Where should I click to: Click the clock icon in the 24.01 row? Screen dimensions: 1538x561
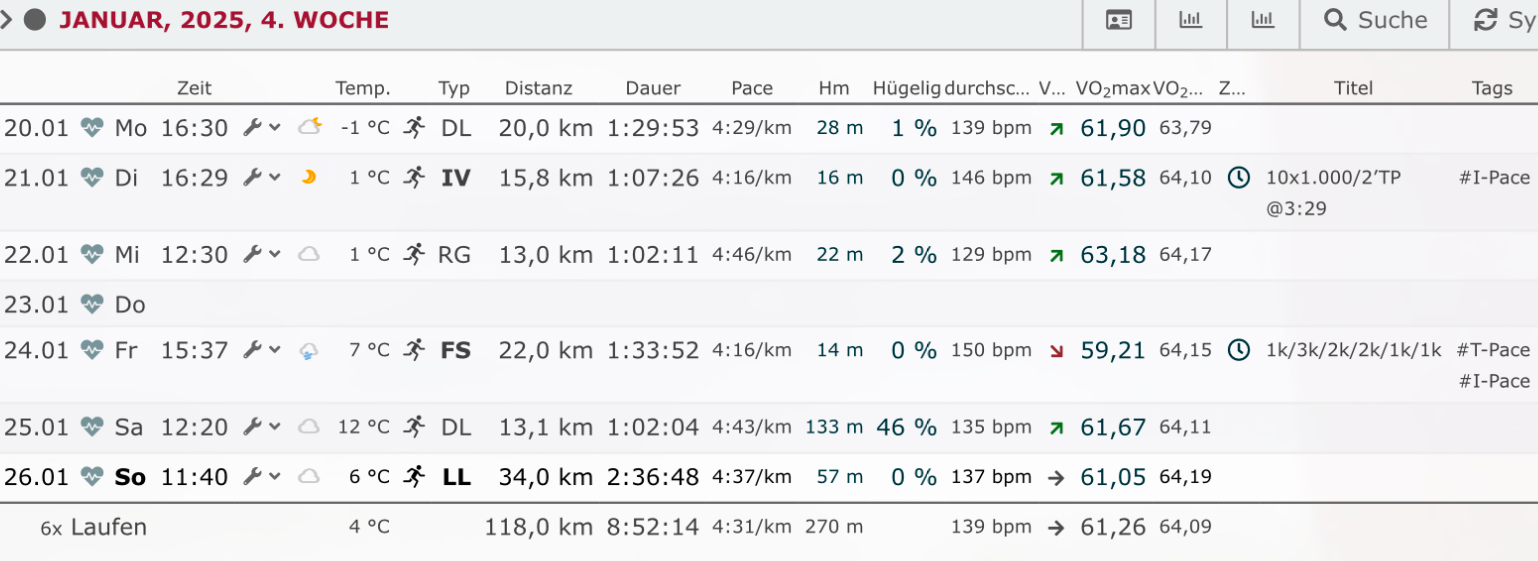coord(1238,350)
